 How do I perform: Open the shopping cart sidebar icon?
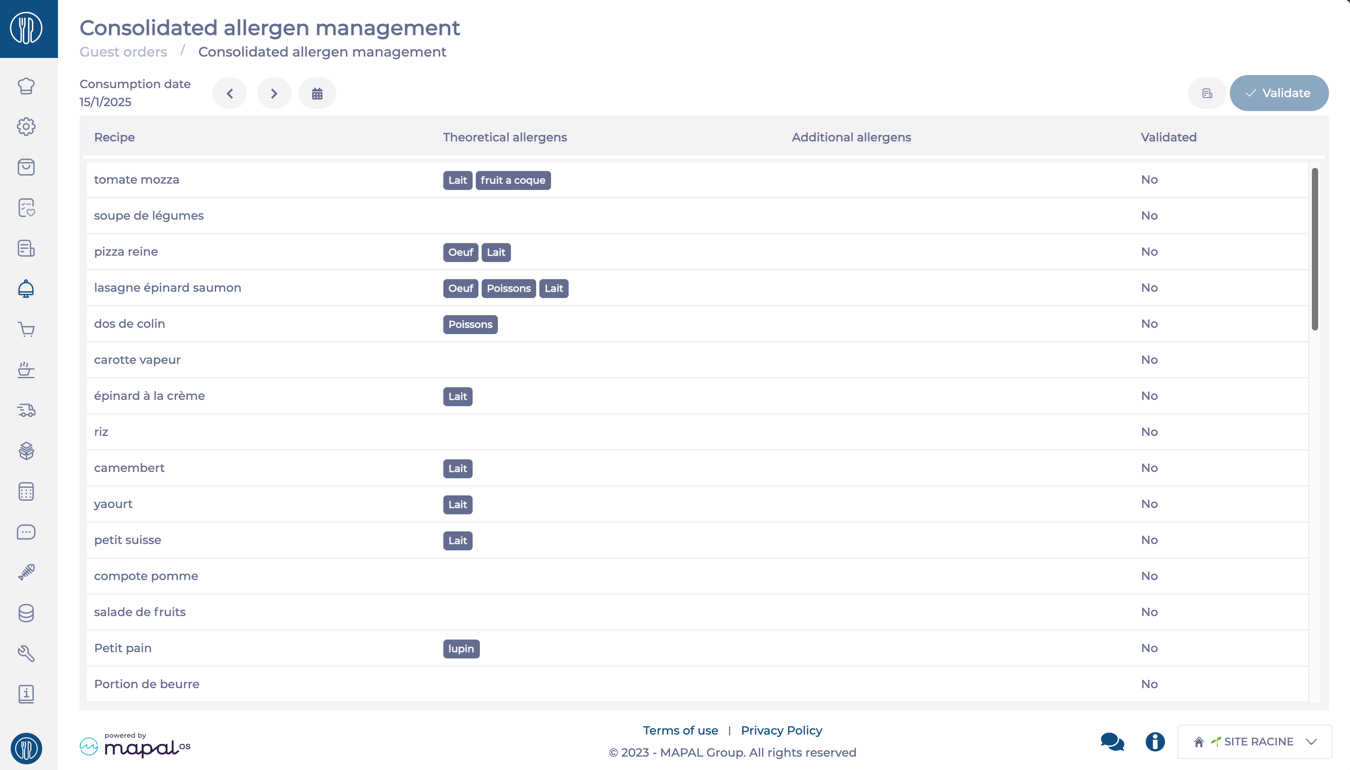pos(27,329)
